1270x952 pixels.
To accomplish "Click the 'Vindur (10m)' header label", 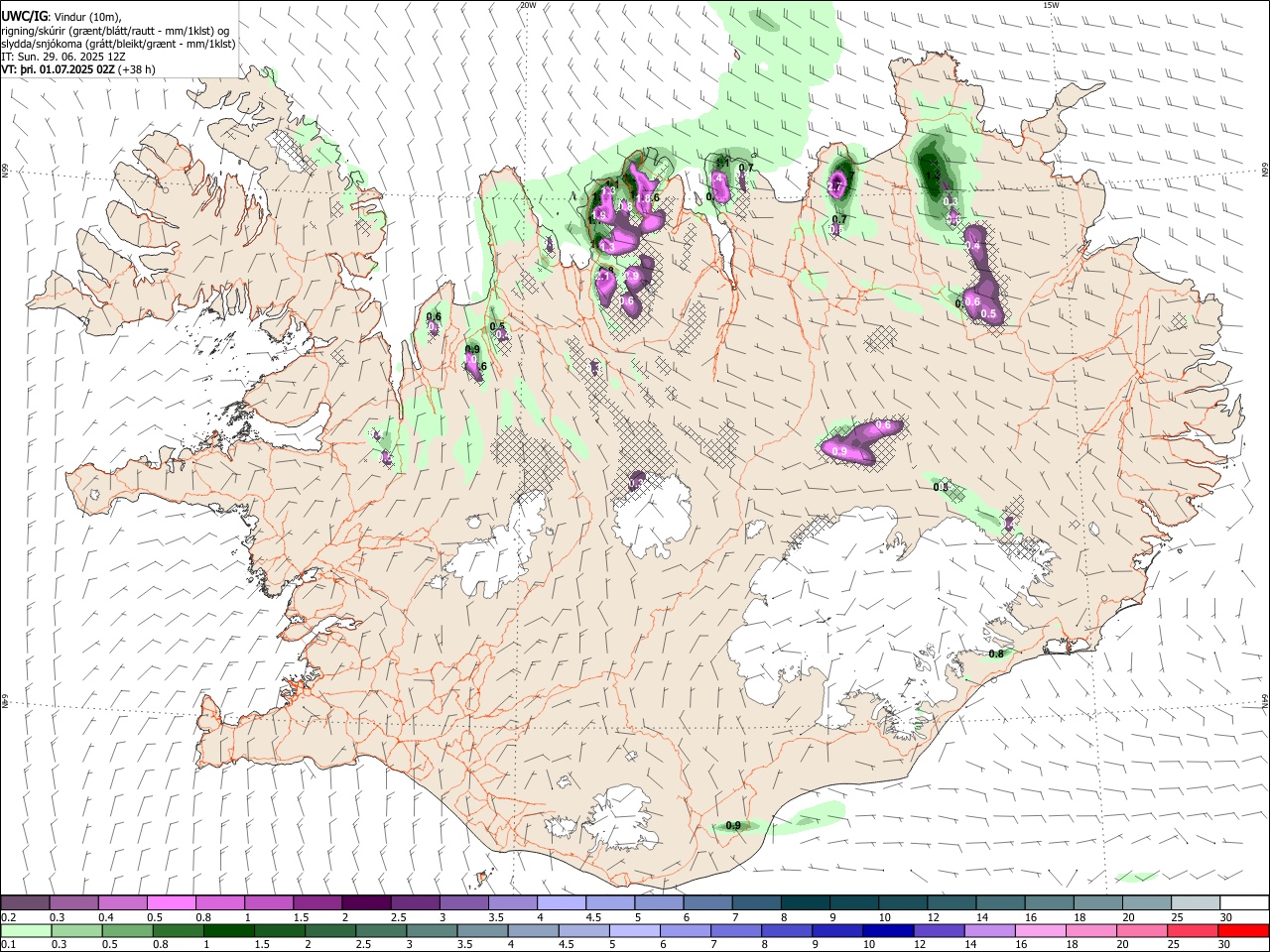I will 85,17.
